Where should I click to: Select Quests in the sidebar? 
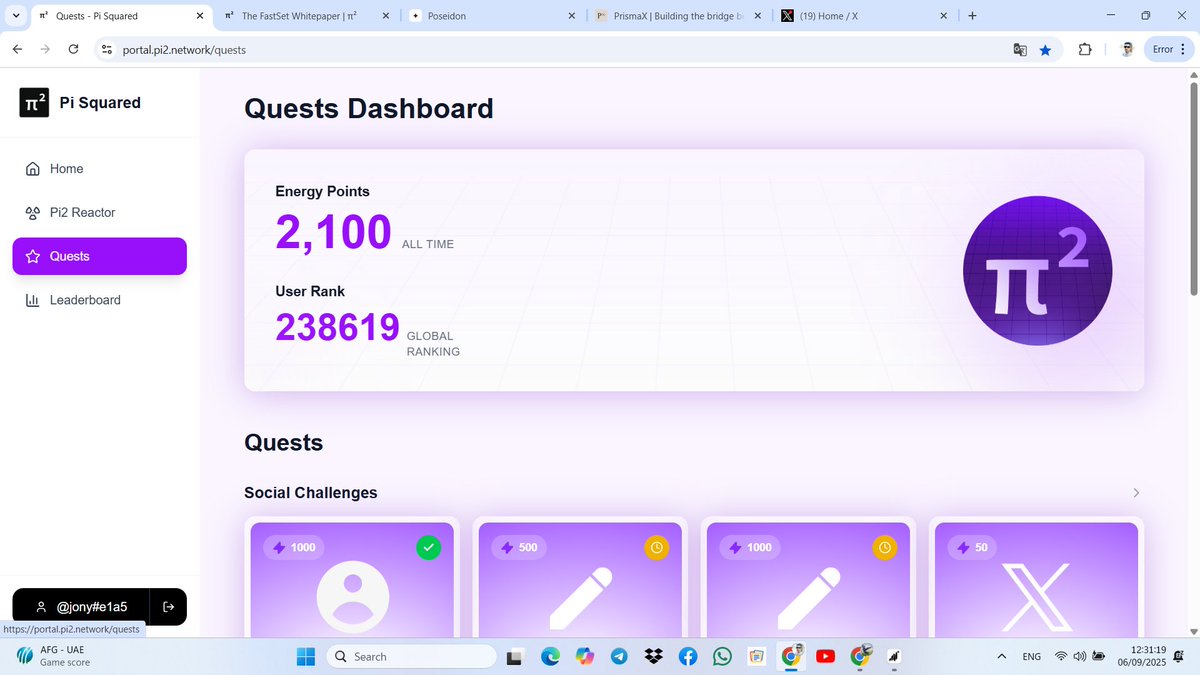99,256
